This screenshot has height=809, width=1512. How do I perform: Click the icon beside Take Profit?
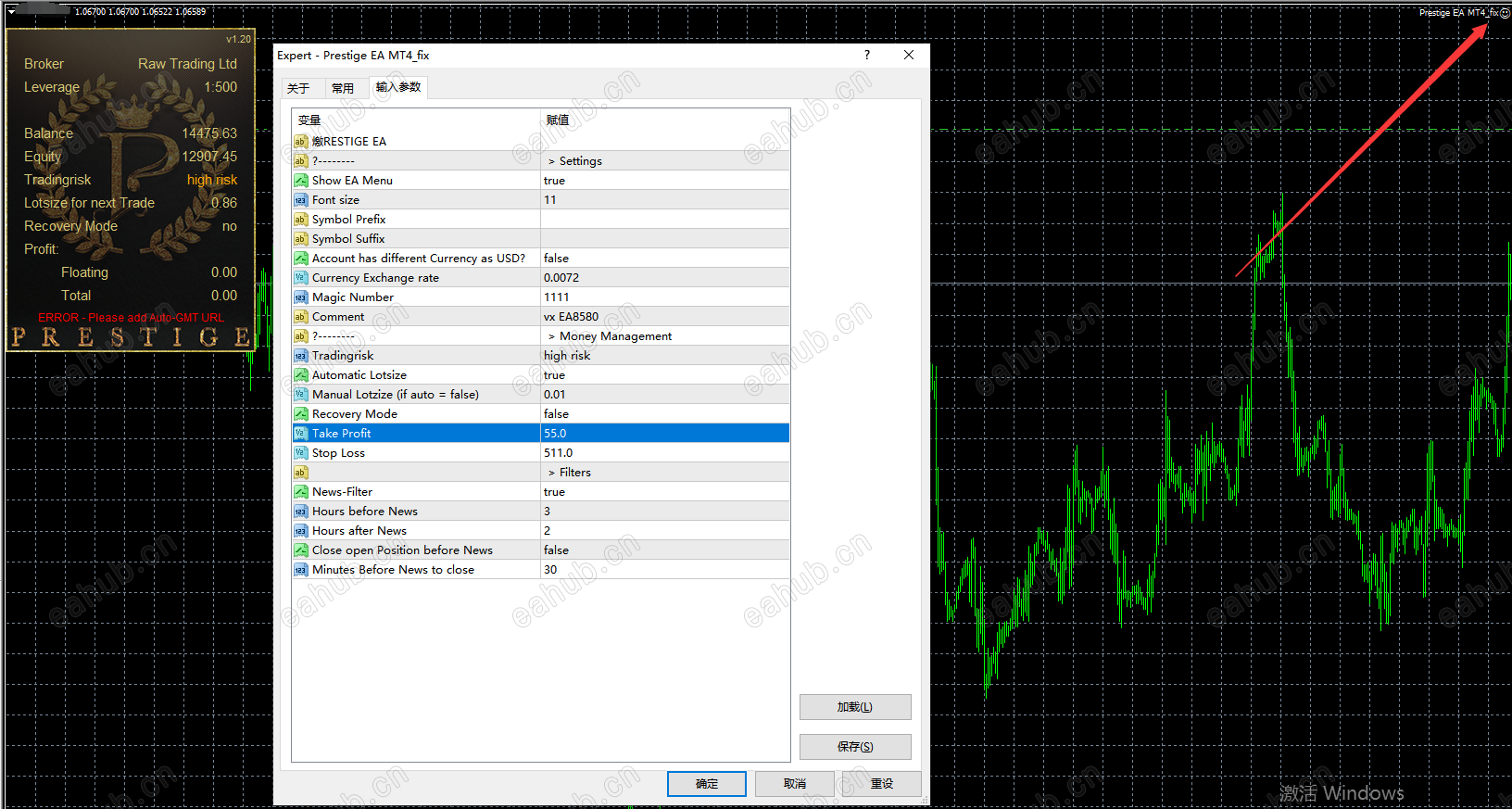[x=300, y=434]
